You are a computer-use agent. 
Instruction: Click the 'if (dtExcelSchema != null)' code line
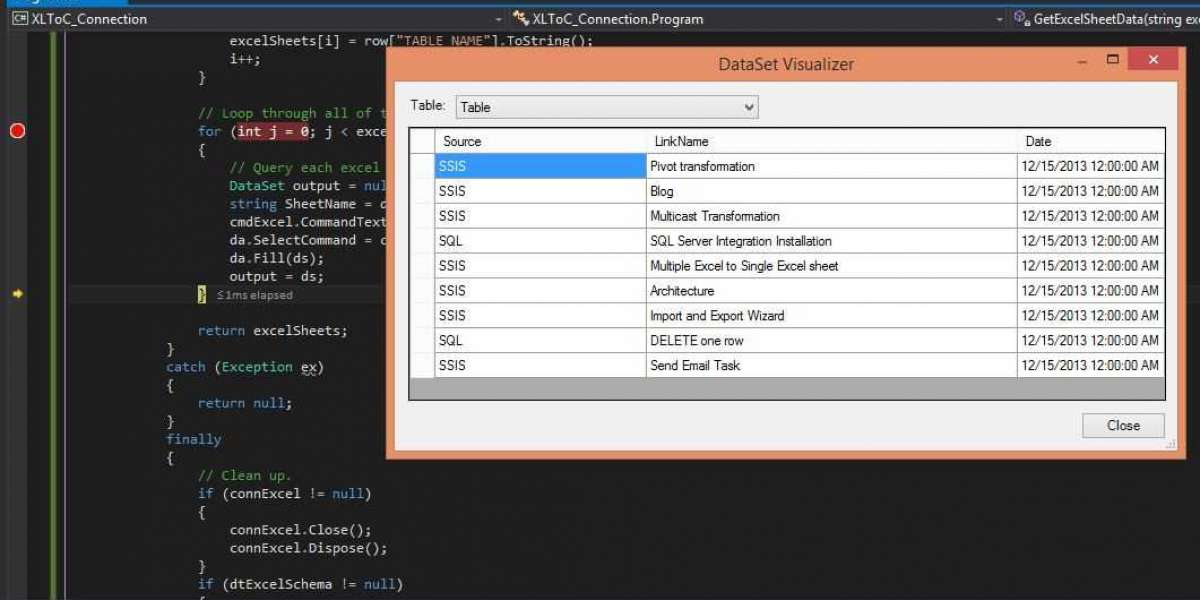300,584
